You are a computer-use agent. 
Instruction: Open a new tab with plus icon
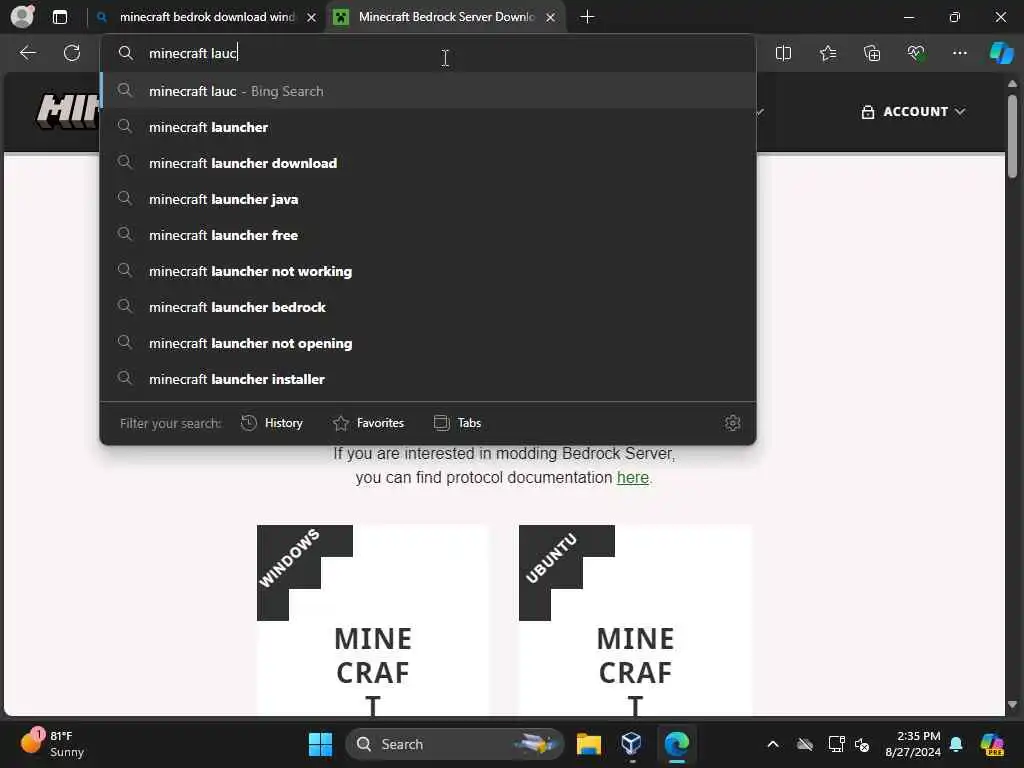[587, 17]
